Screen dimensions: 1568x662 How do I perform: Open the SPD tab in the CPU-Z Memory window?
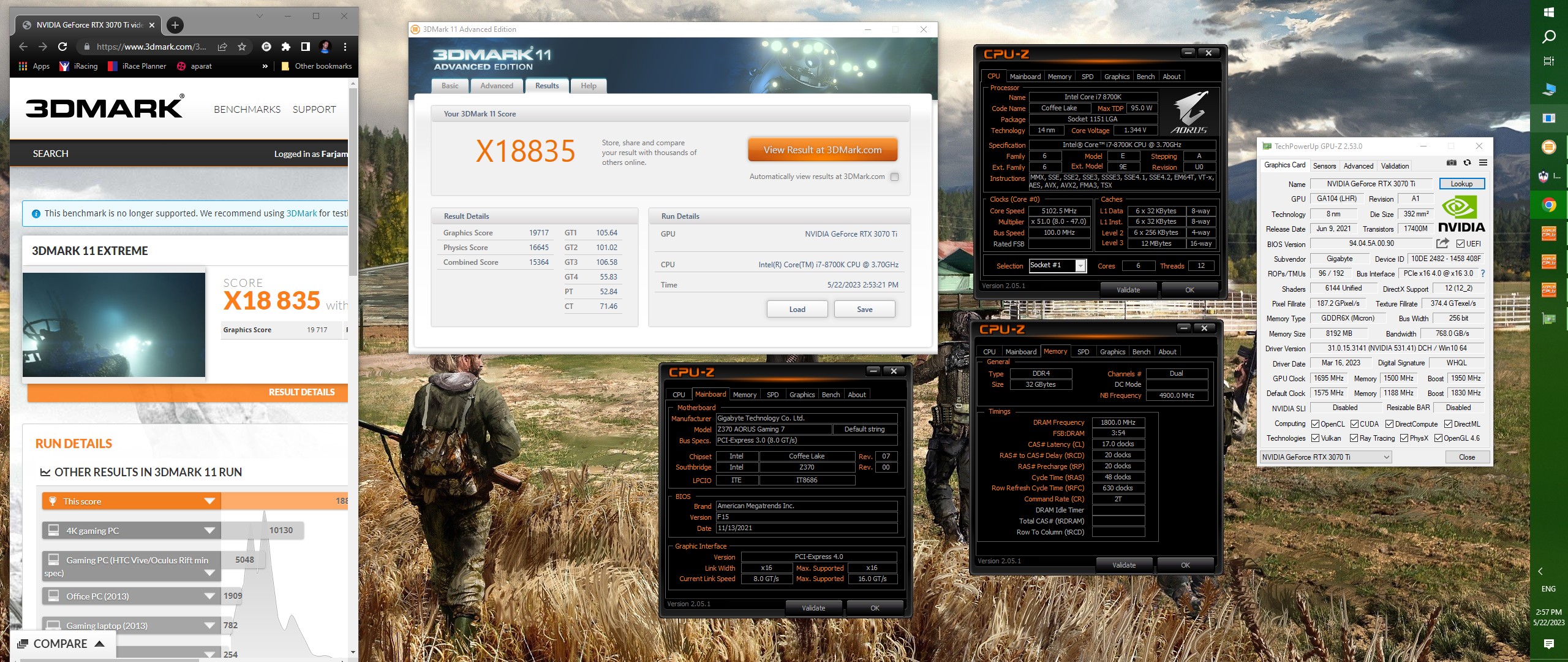1083,352
